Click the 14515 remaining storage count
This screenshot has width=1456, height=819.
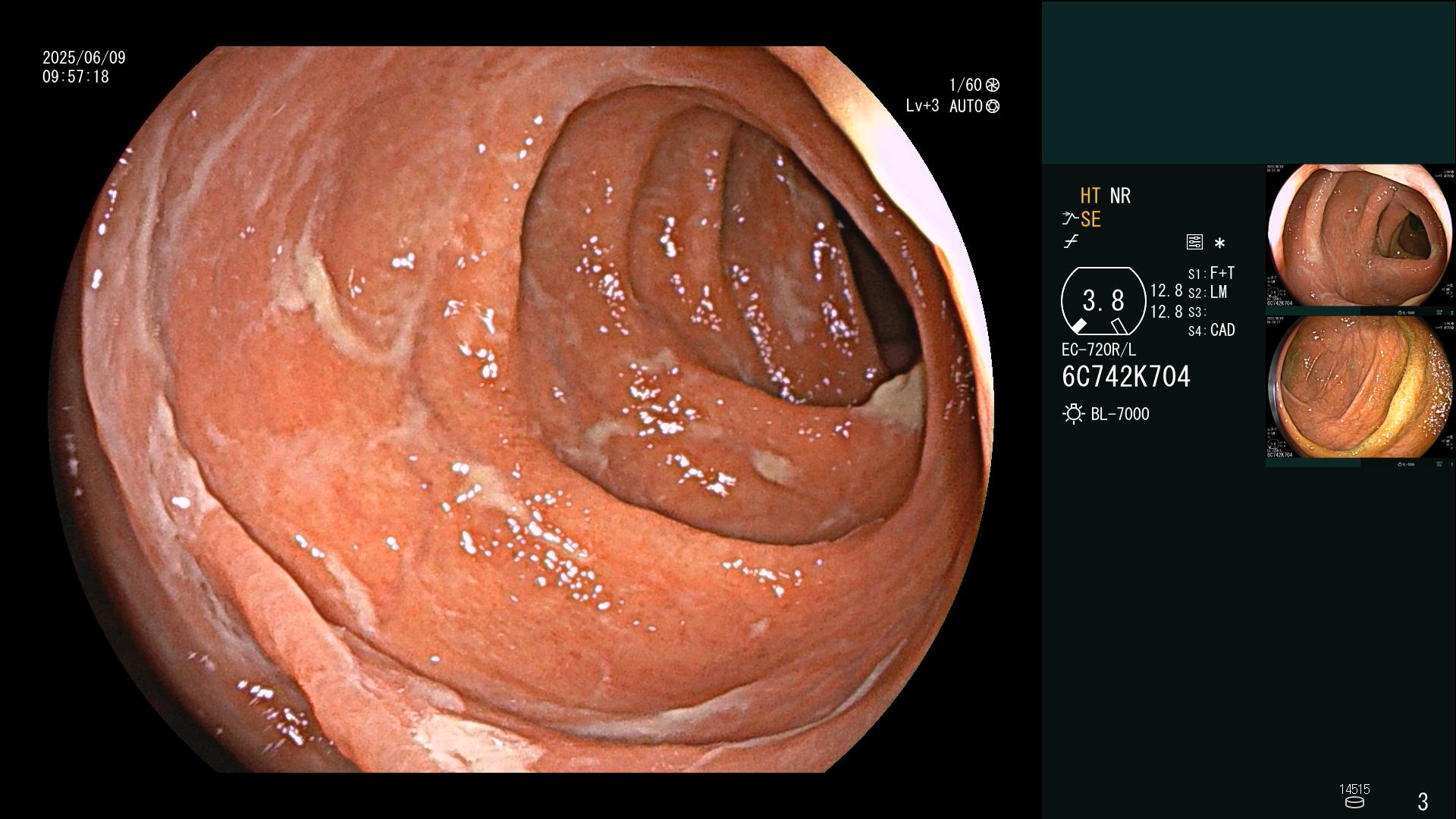[1354, 789]
